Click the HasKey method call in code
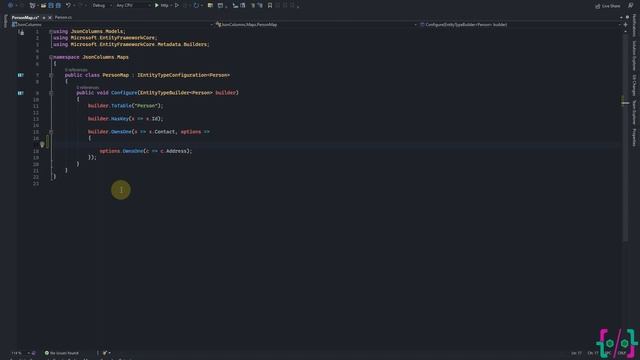 click(x=120, y=119)
